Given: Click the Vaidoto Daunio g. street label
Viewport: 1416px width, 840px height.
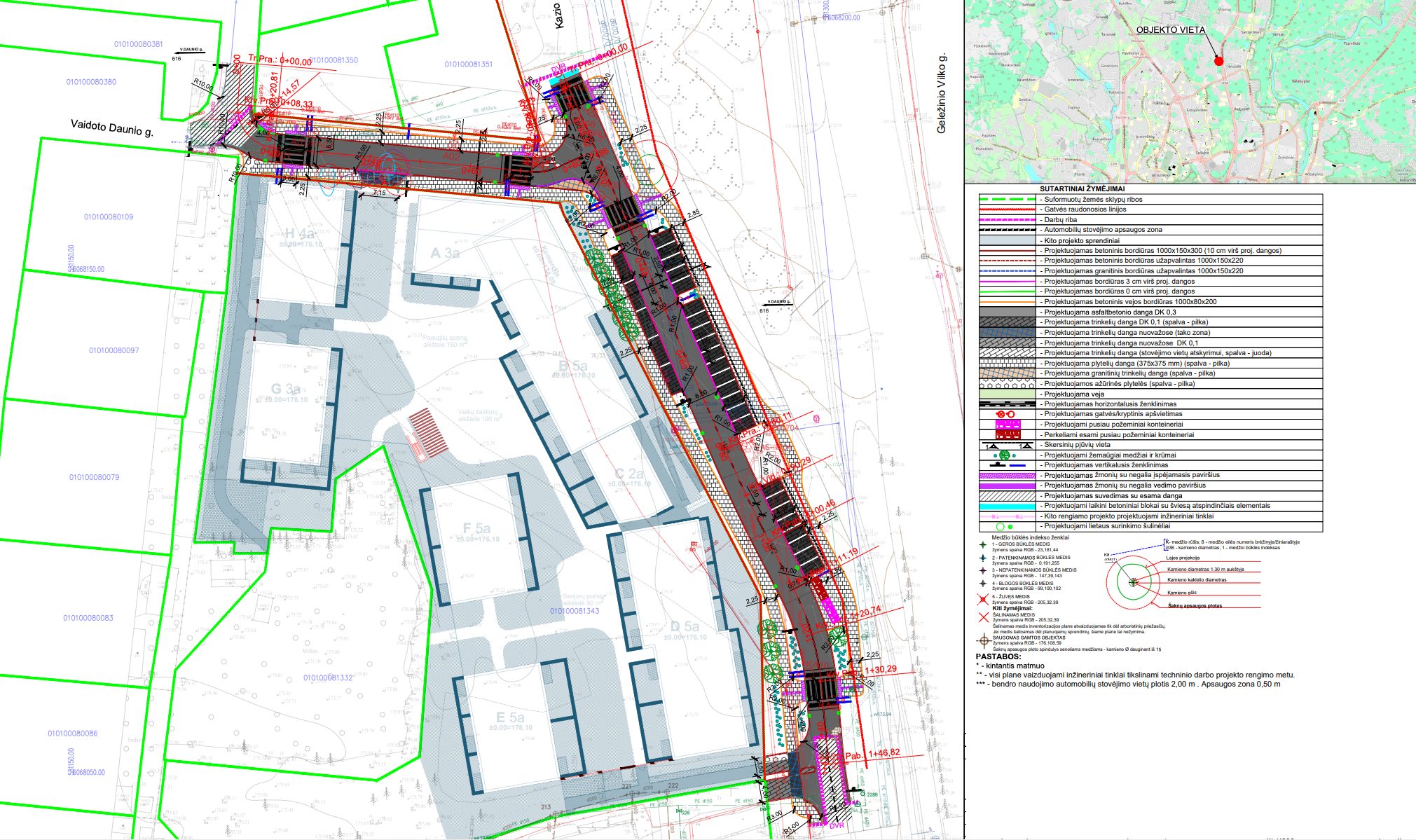Looking at the screenshot, I should (112, 128).
